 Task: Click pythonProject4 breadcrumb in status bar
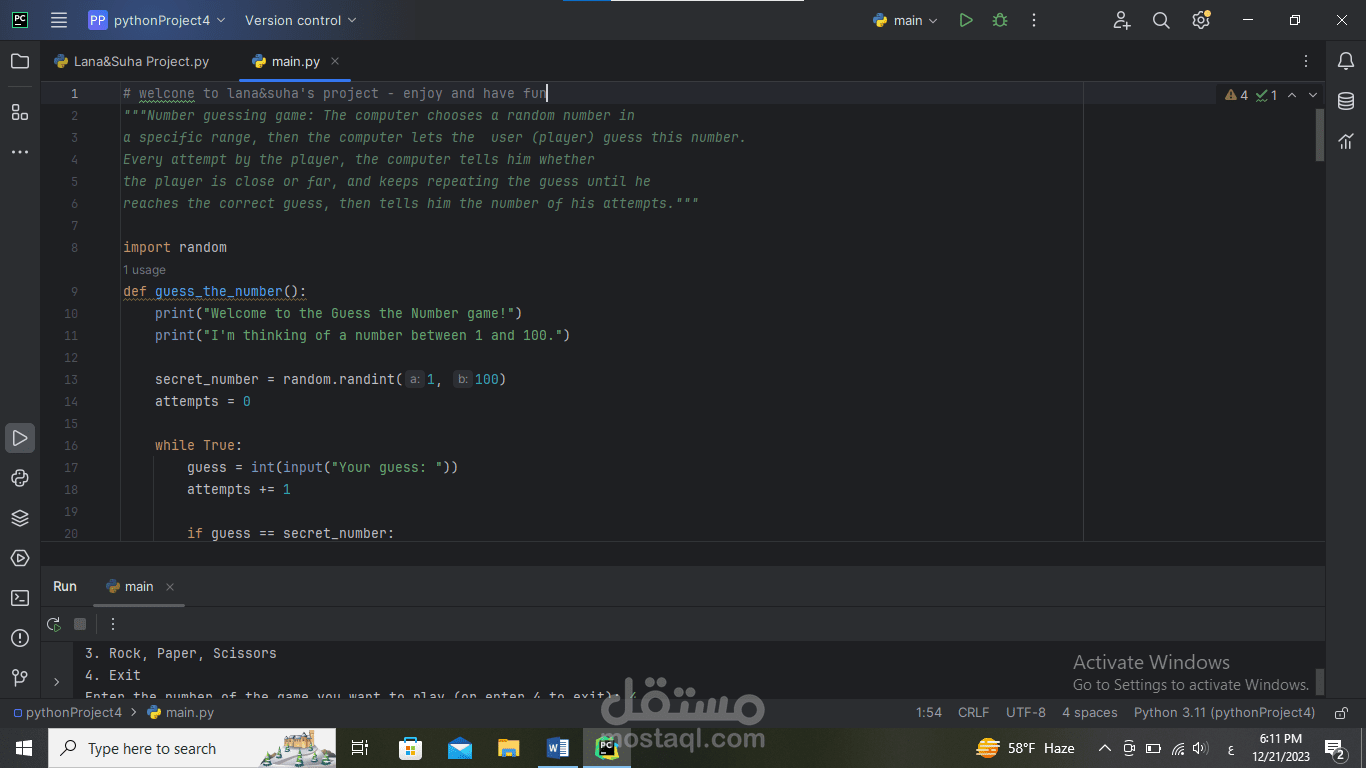point(66,713)
